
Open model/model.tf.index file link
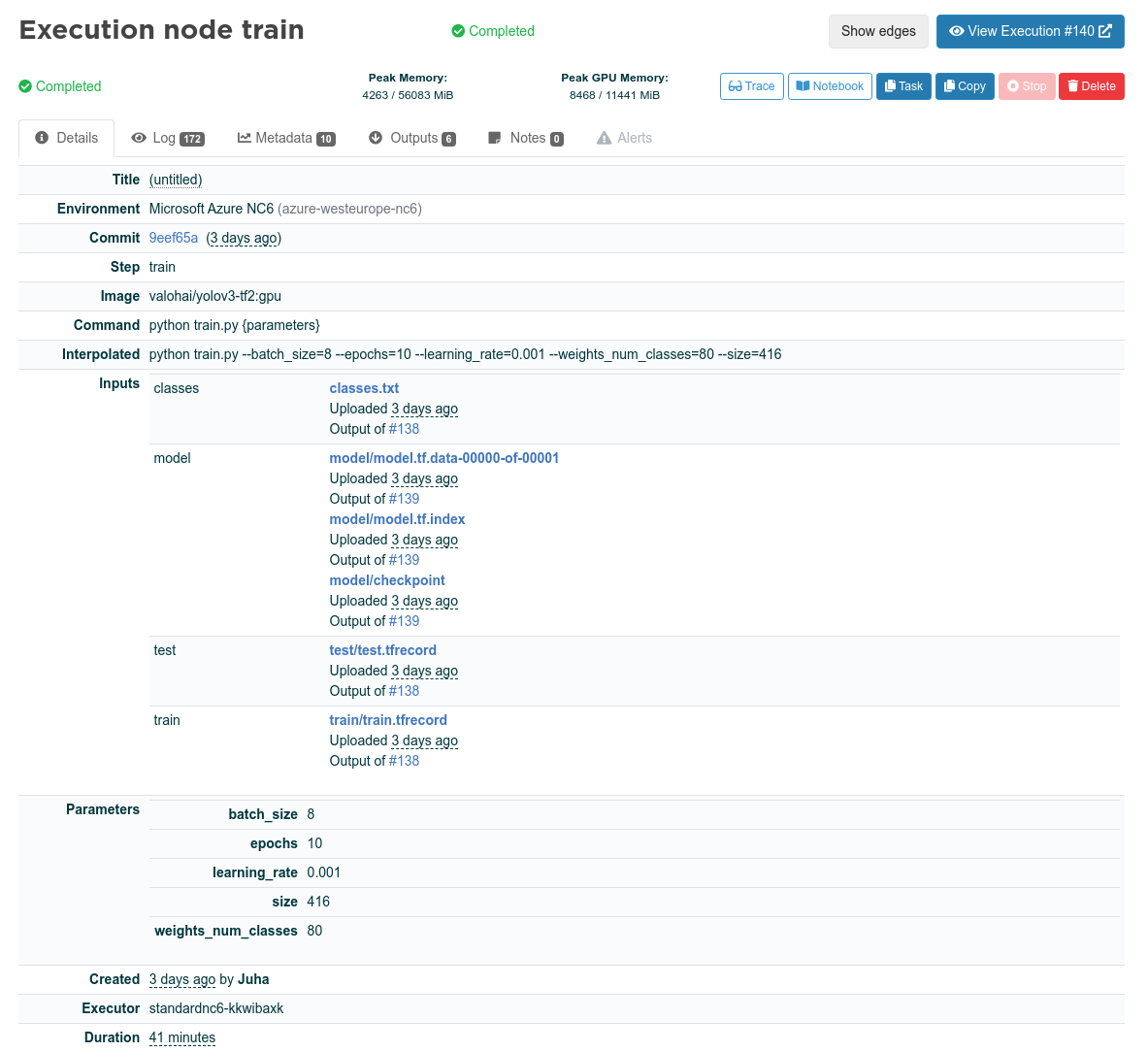tap(397, 519)
